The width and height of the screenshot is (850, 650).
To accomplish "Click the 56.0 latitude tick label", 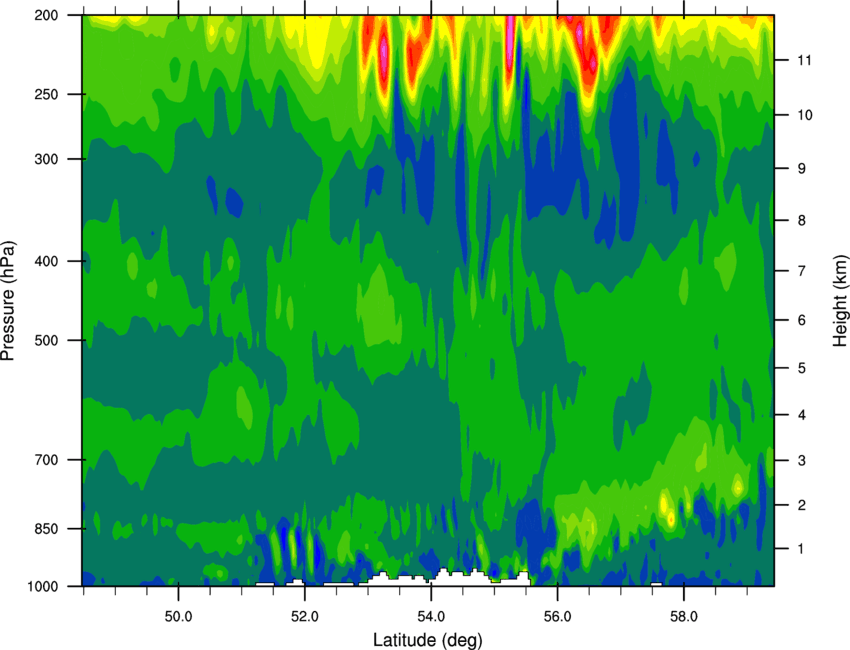I will click(x=557, y=617).
